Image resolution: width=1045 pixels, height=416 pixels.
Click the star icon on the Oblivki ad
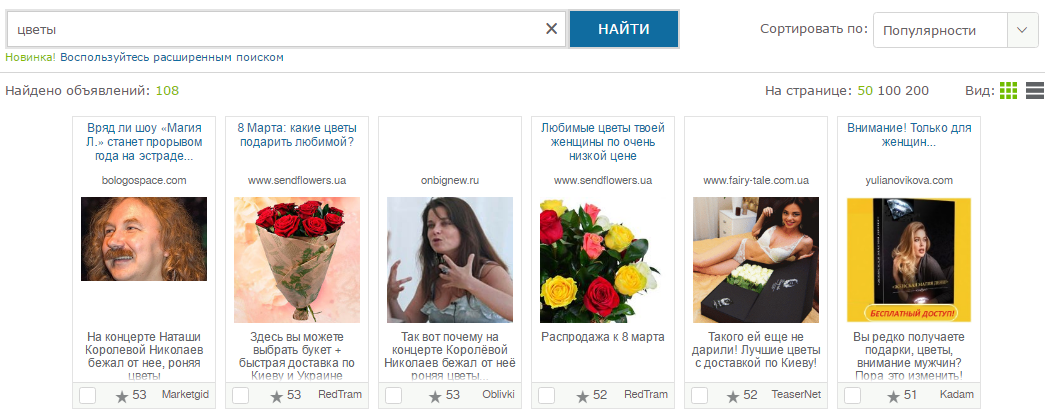[x=435, y=396]
